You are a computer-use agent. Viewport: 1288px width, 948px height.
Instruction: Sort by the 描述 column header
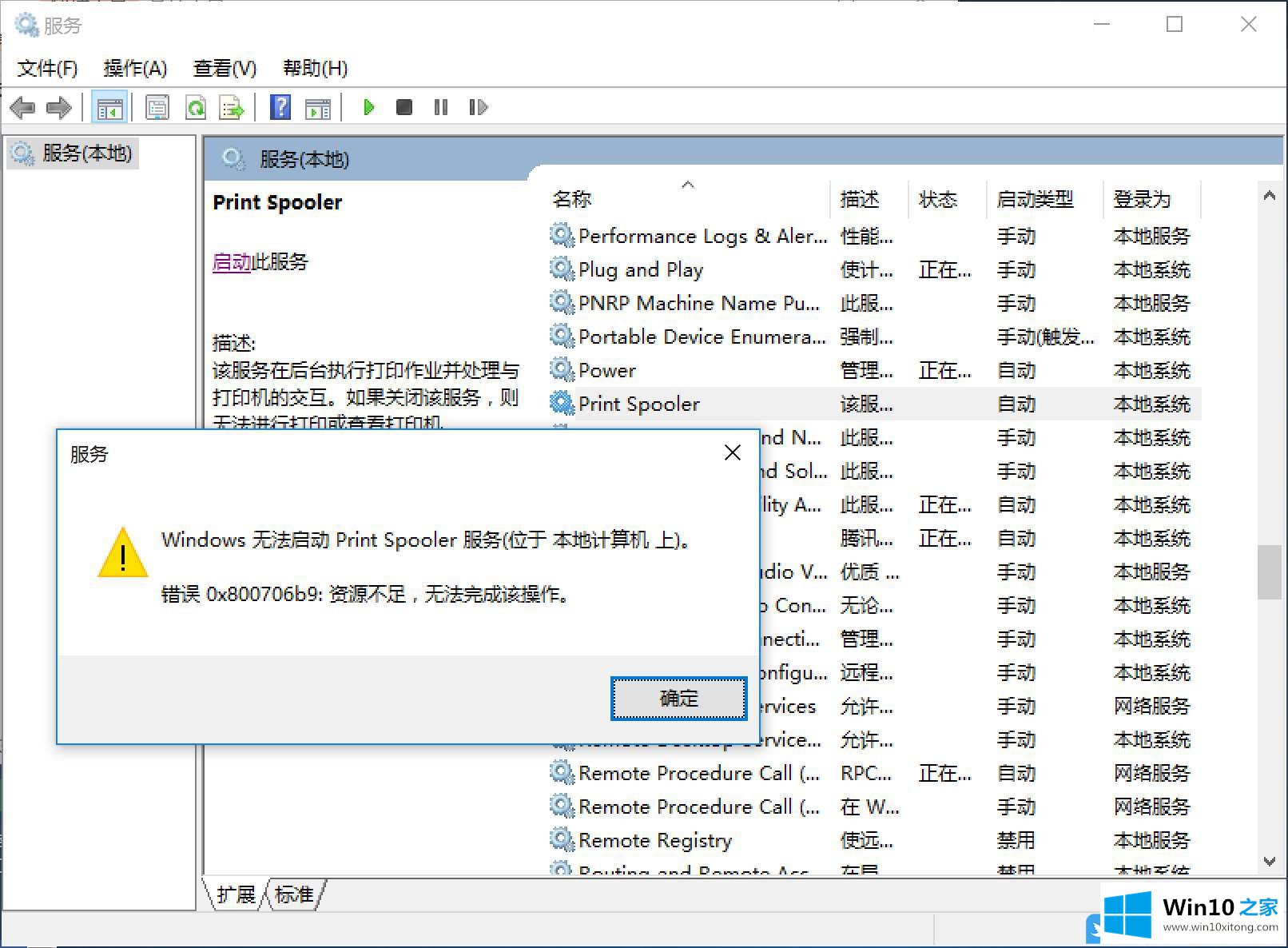click(860, 199)
